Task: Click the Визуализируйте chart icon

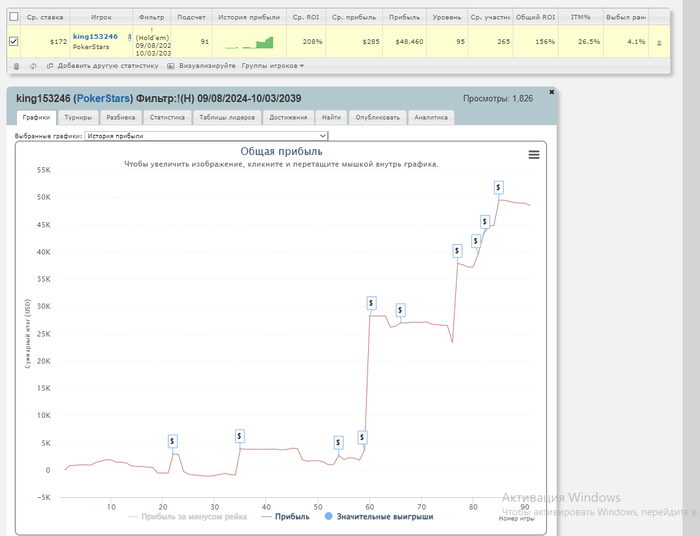Action: coord(171,66)
